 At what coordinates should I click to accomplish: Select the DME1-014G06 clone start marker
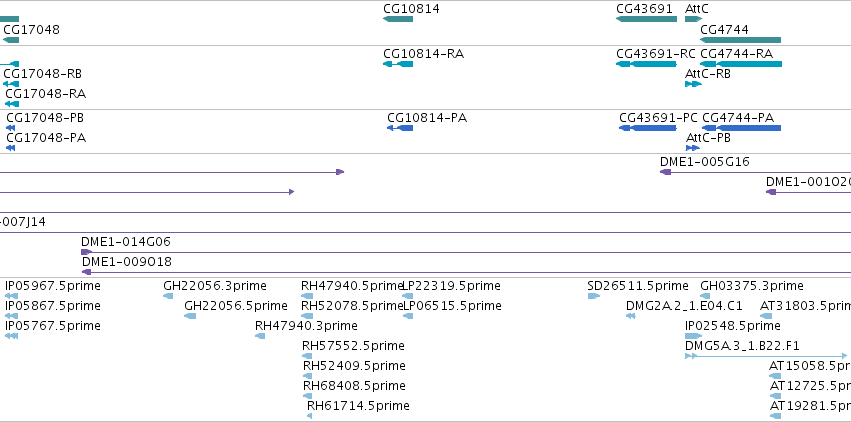pyautogui.click(x=86, y=252)
